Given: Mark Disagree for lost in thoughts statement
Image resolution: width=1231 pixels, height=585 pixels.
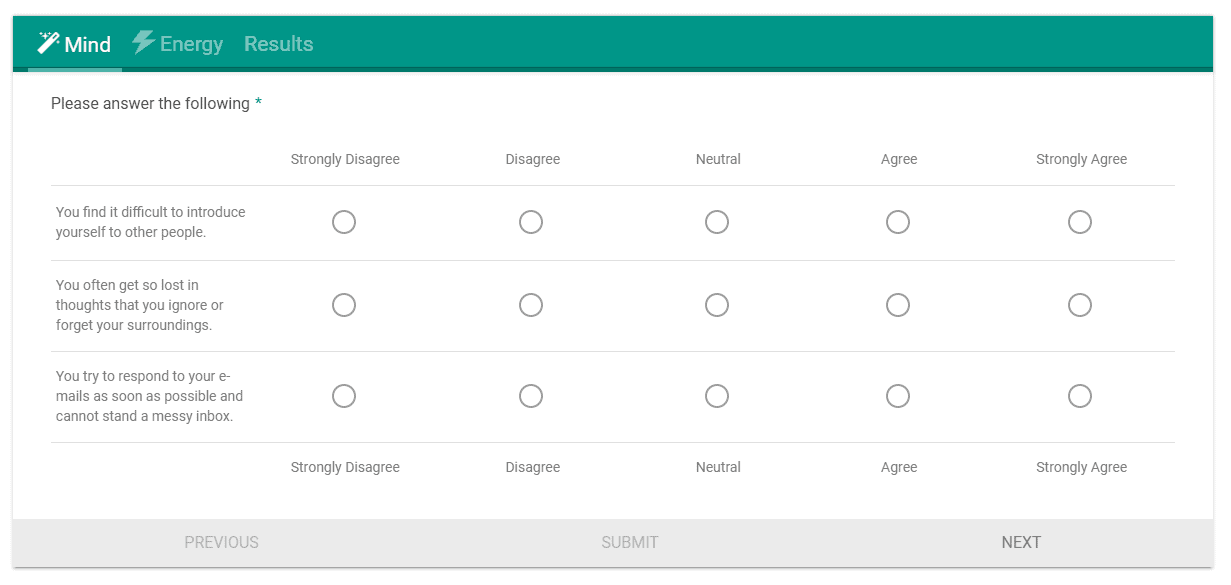Looking at the screenshot, I should [x=531, y=305].
